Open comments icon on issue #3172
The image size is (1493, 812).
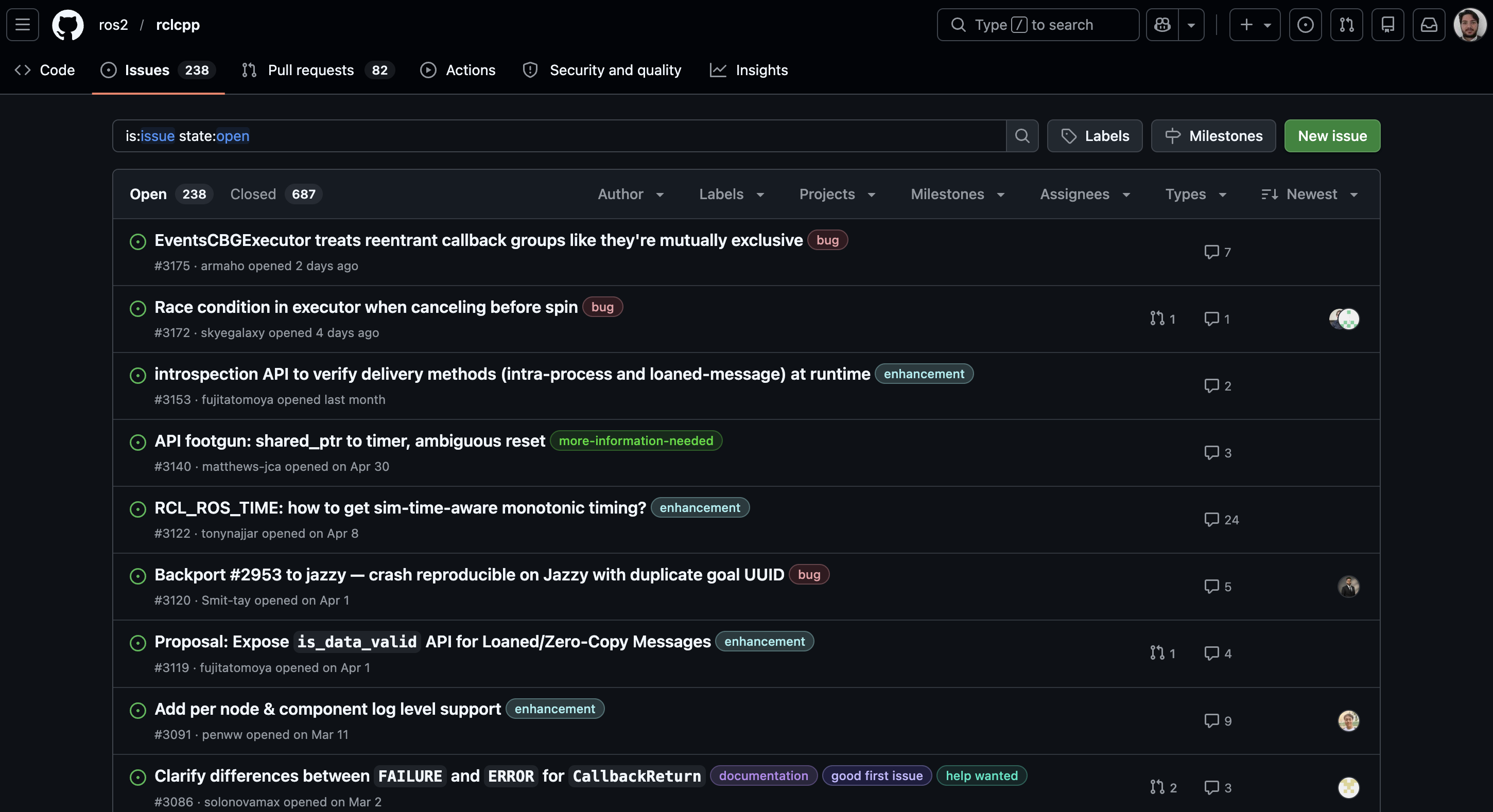tap(1217, 319)
